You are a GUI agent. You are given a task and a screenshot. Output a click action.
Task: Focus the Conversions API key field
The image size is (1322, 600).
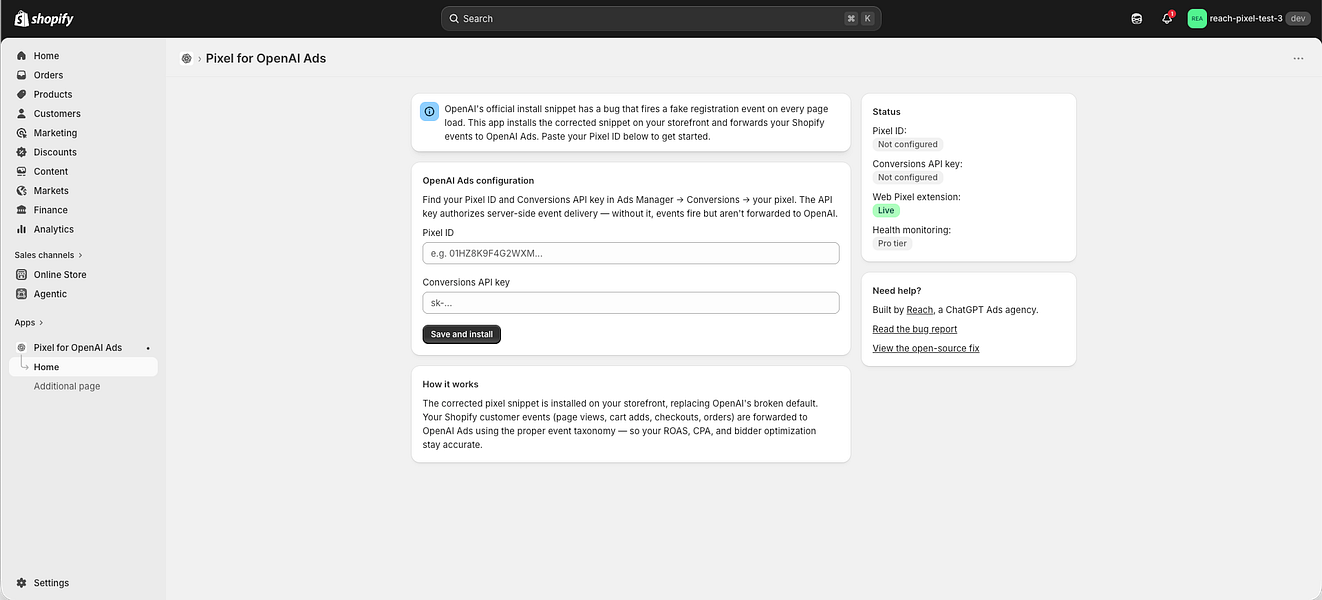[631, 303]
